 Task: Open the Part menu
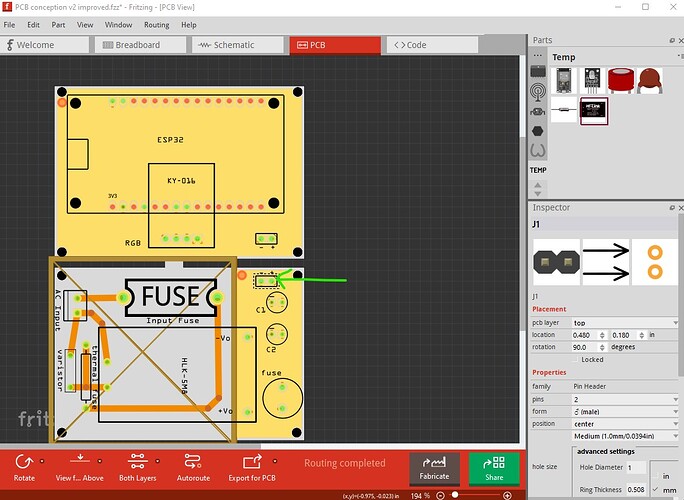click(x=58, y=25)
